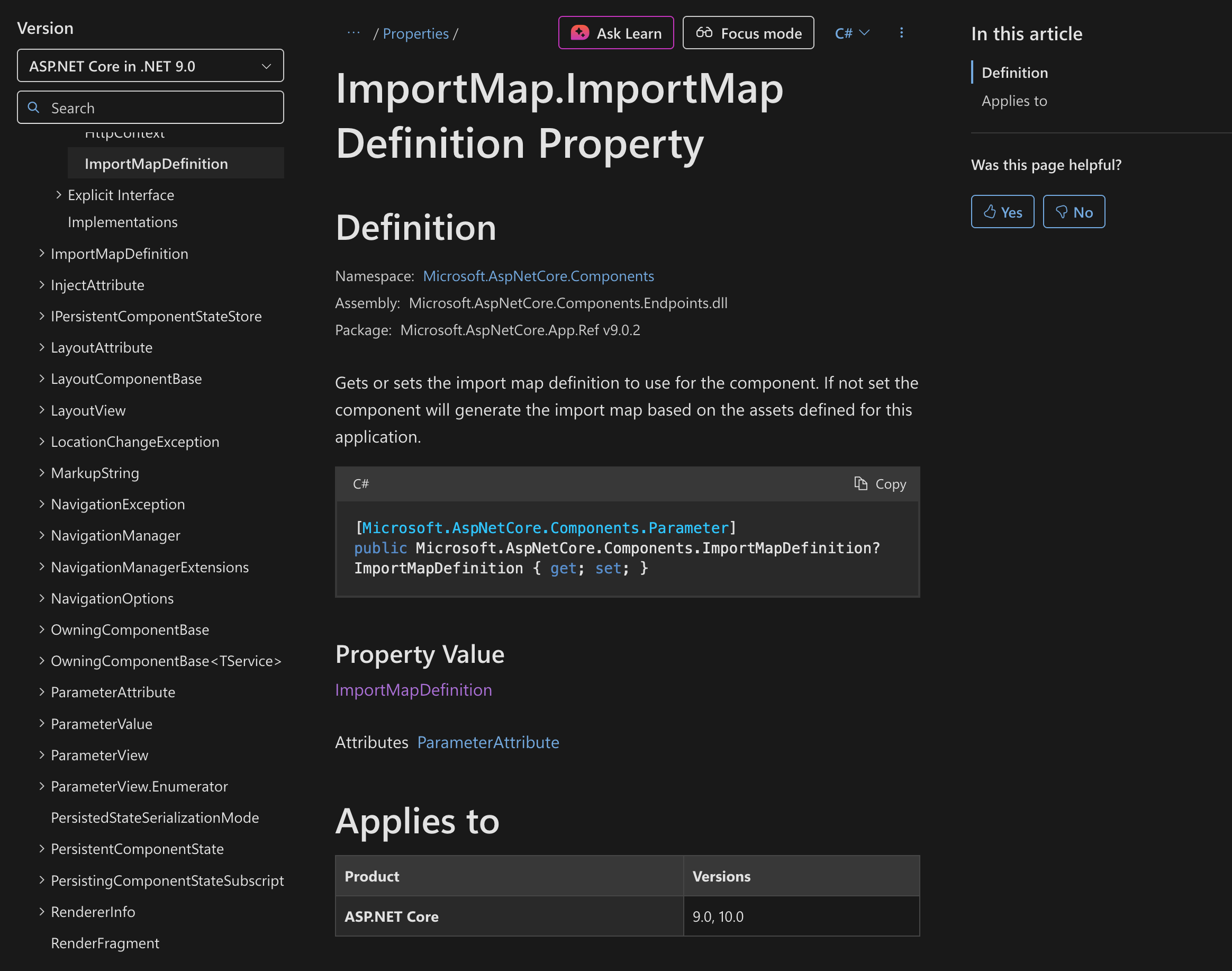Click assembly name Microsoft.AspNetCore.Components.Endpoints.dll
Viewport: 1232px width, 971px height.
568,303
